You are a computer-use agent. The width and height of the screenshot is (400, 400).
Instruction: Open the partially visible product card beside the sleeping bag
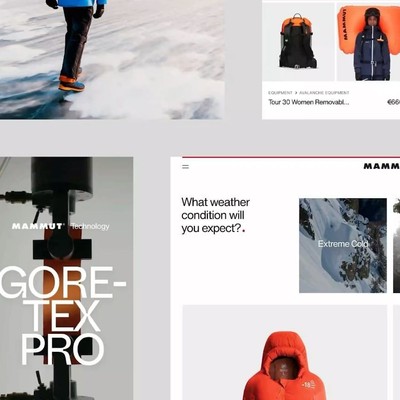coord(397,352)
